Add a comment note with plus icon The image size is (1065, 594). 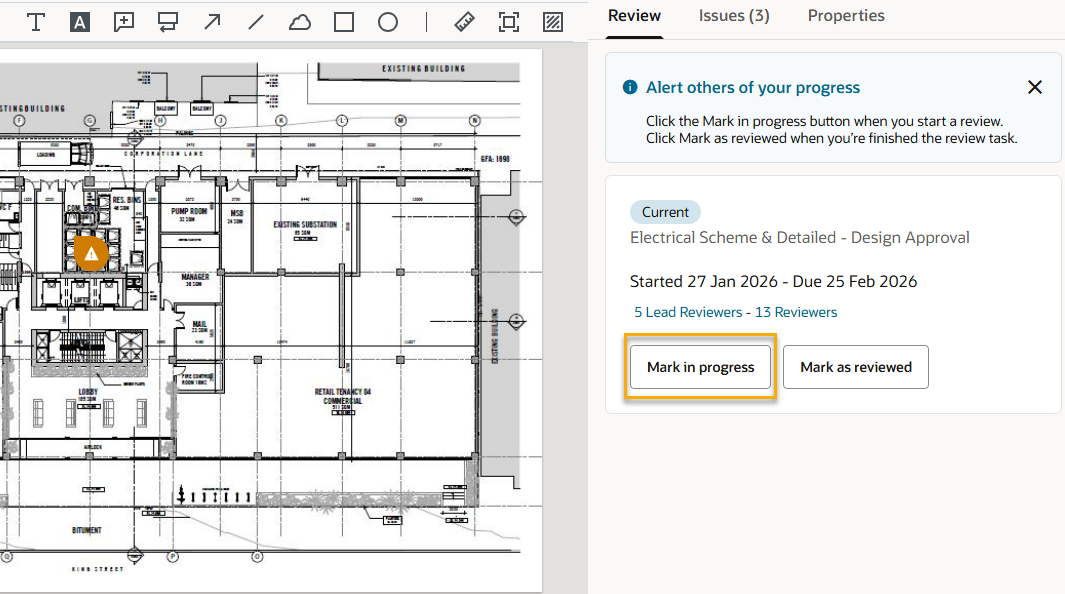[124, 22]
